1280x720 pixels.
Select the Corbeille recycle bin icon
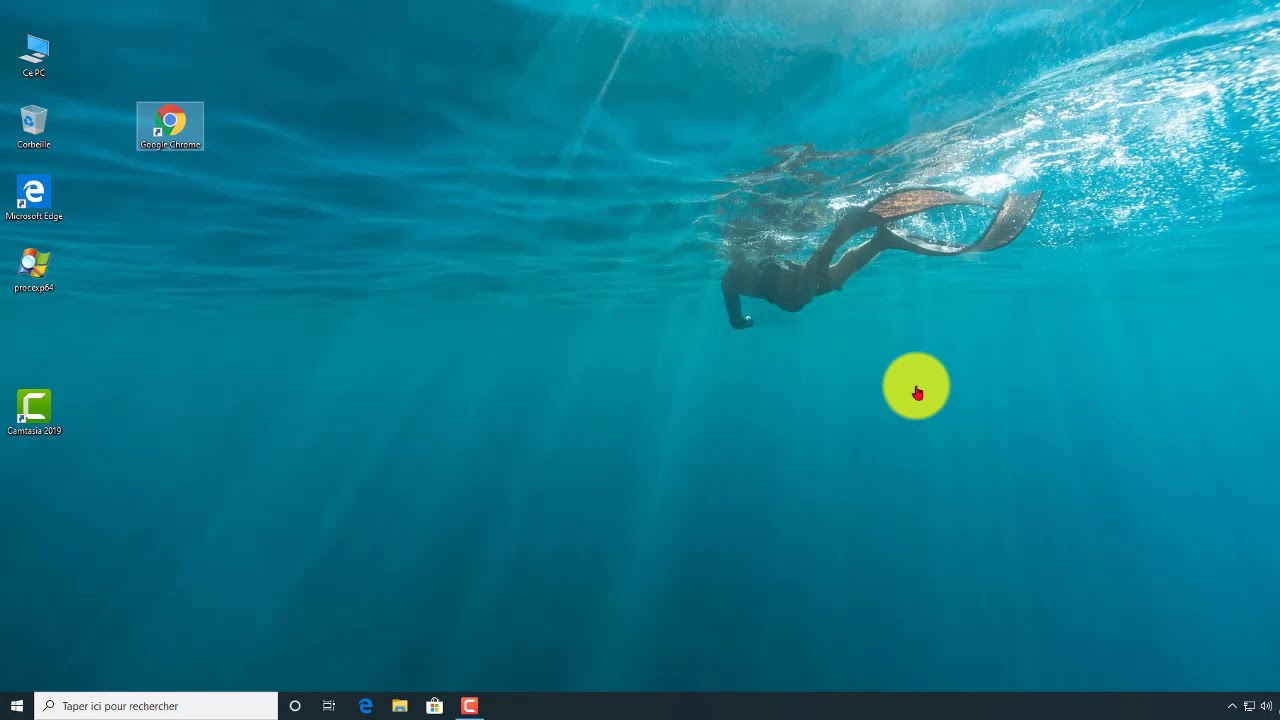(x=34, y=128)
